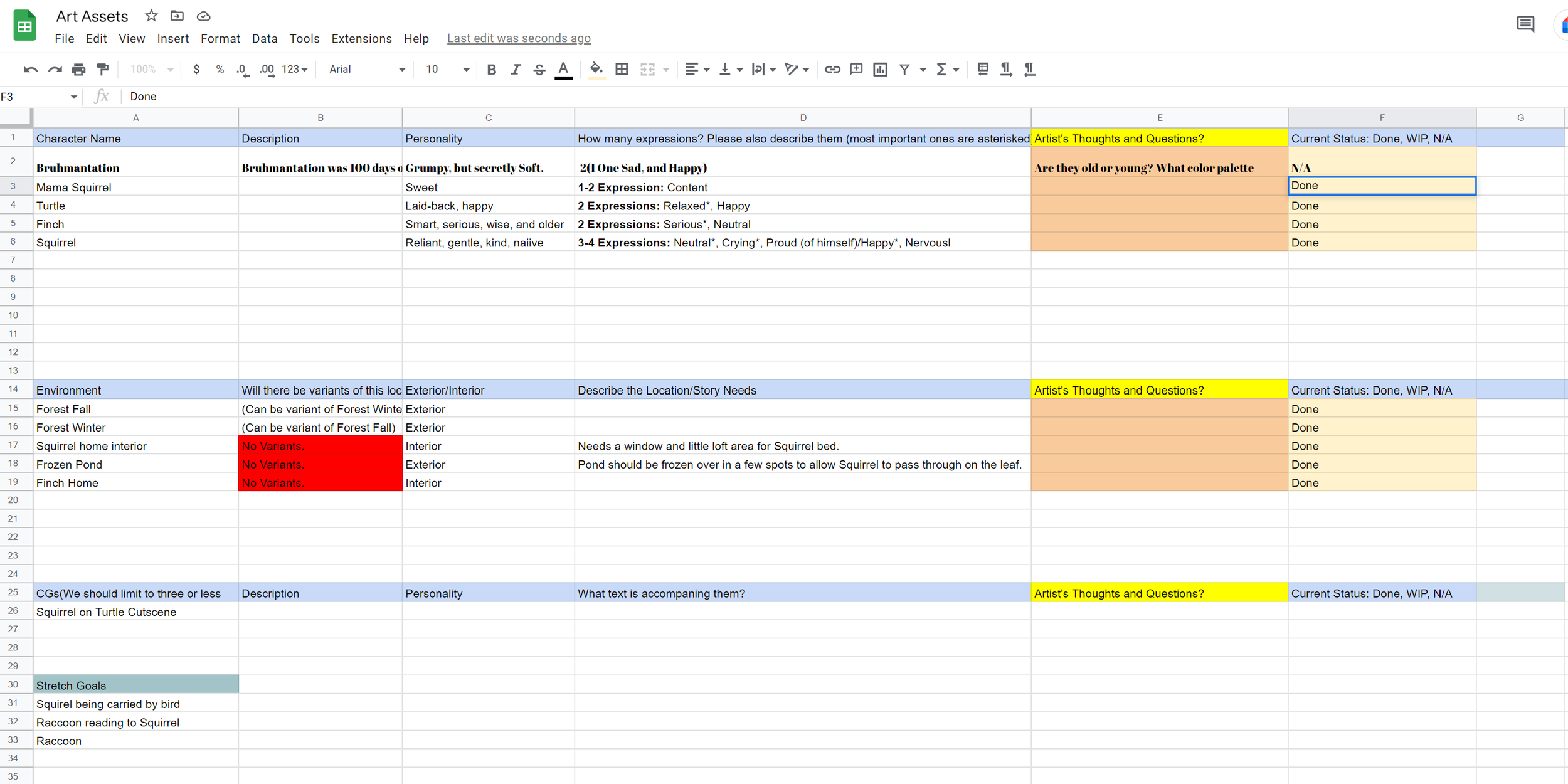Viewport: 1568px width, 784px height.
Task: Toggle bold formatting
Action: pyautogui.click(x=491, y=70)
